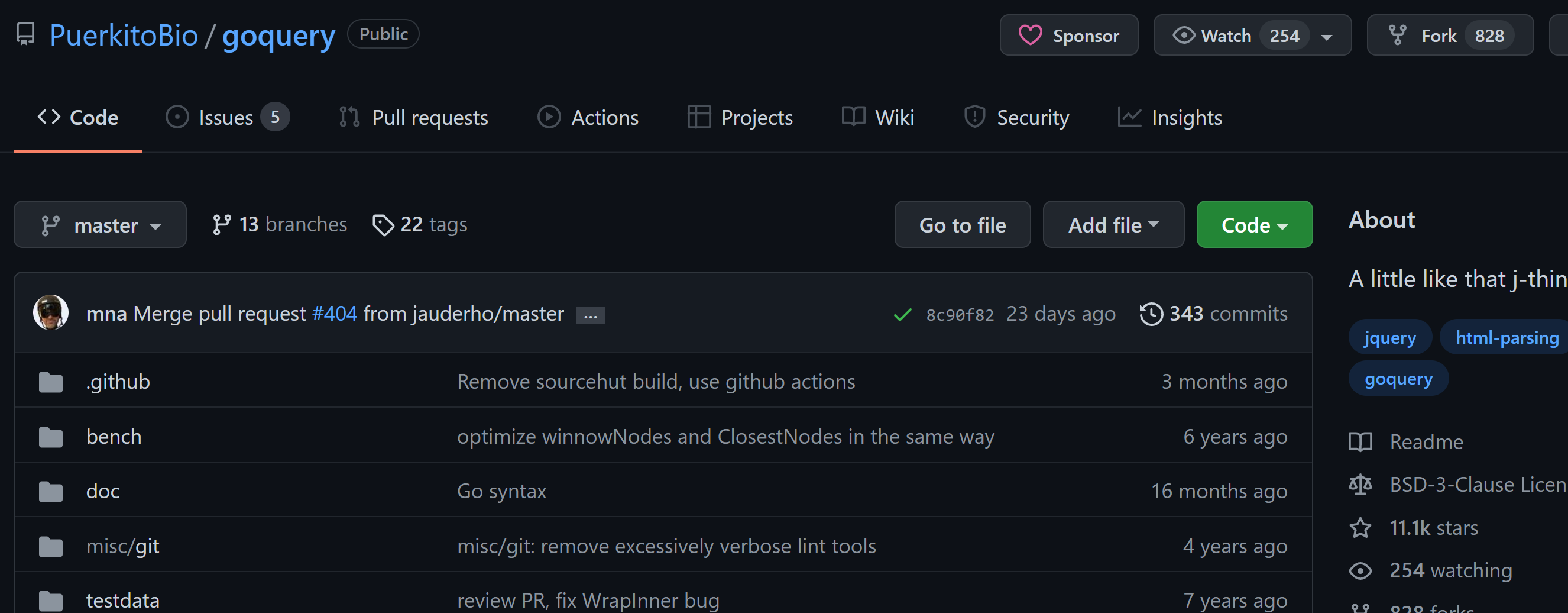
Task: Open the Wiki tab
Action: (878, 118)
